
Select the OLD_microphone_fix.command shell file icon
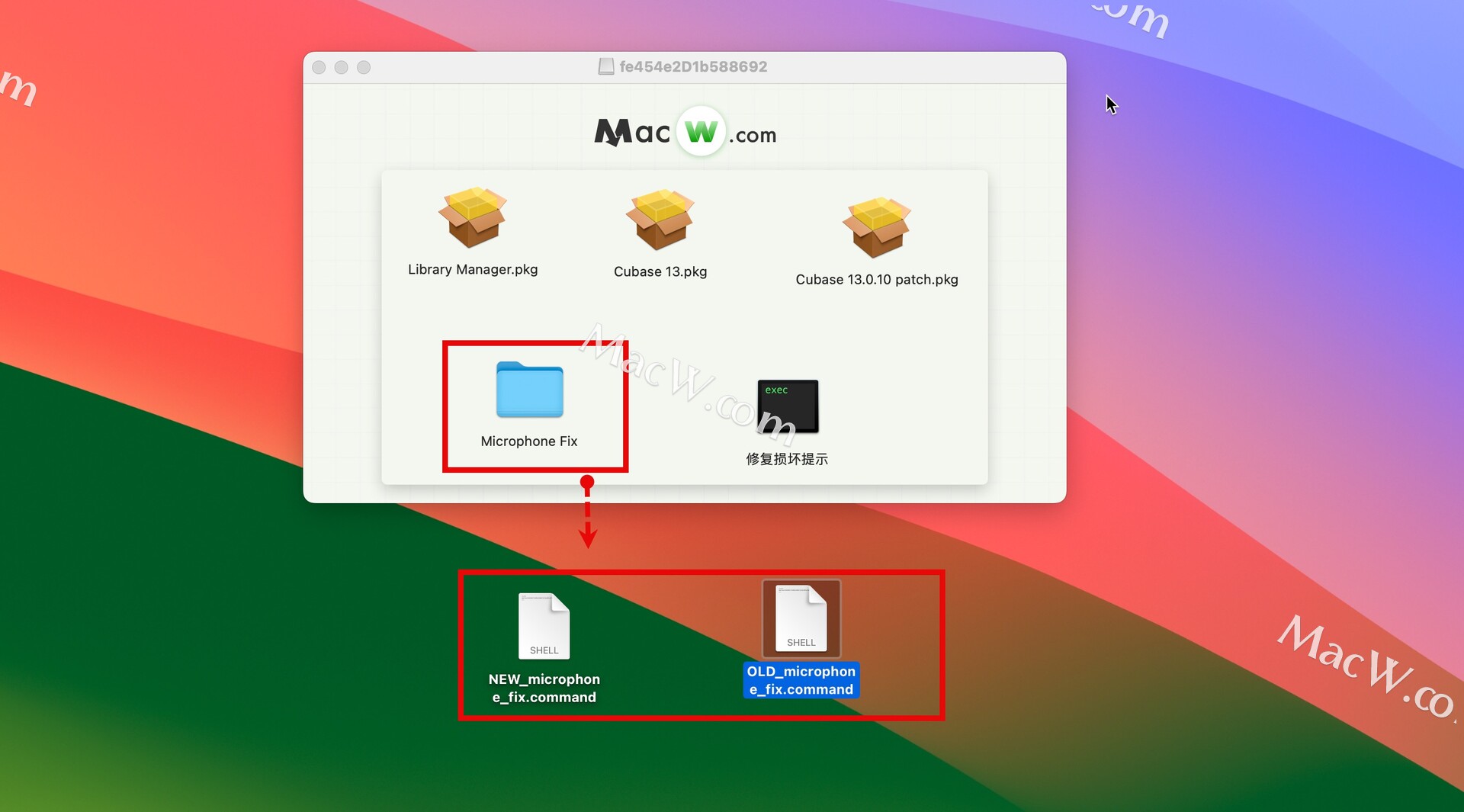[x=801, y=618]
